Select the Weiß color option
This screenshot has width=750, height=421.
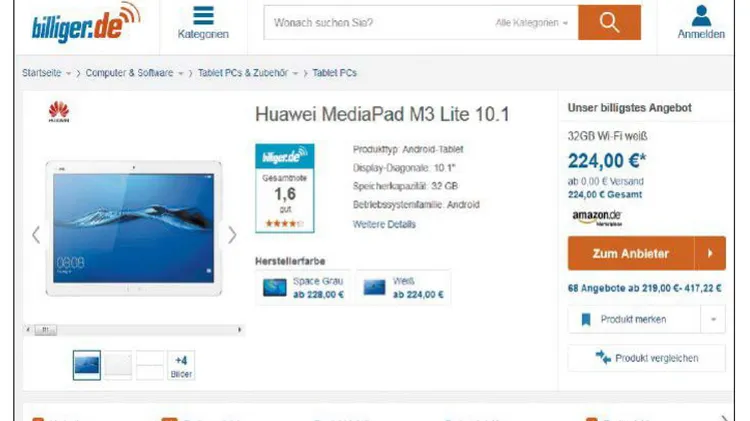[x=403, y=288]
